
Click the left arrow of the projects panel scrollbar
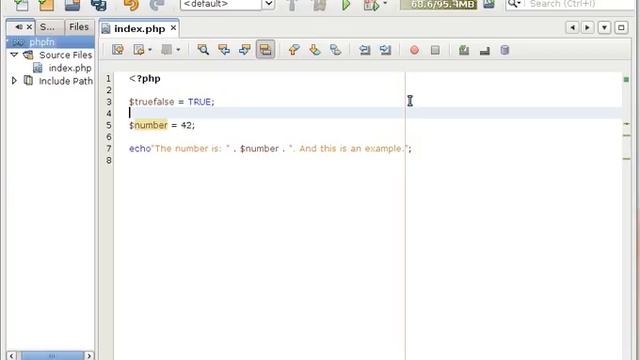click(11, 356)
